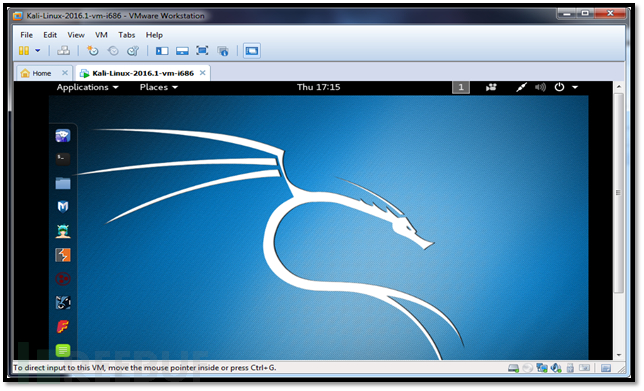The width and height of the screenshot is (644, 391).
Task: Click the revert snapshot toolbar icon
Action: coord(113,51)
